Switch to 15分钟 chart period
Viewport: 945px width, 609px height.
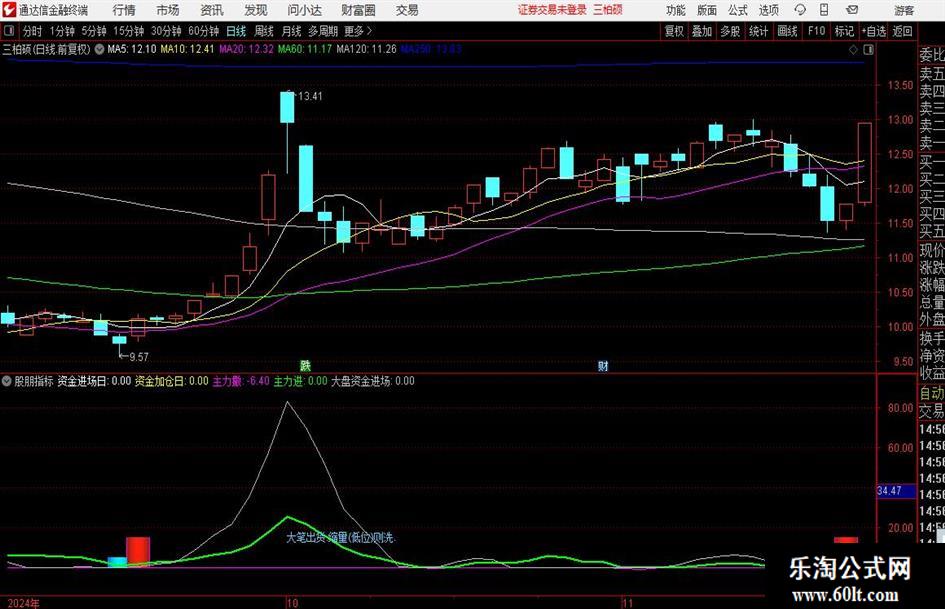coord(128,31)
